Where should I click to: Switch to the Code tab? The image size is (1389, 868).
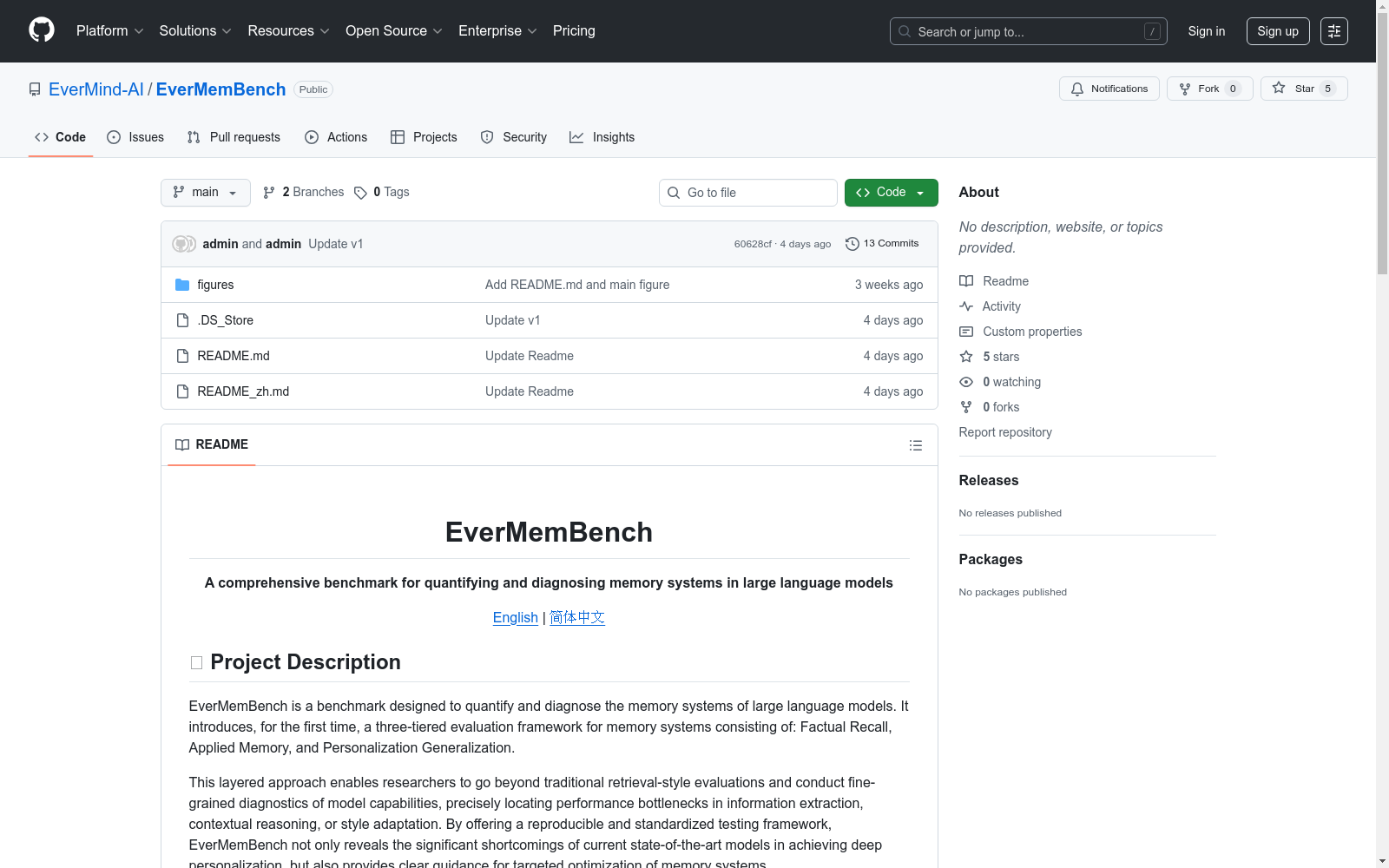(x=61, y=137)
